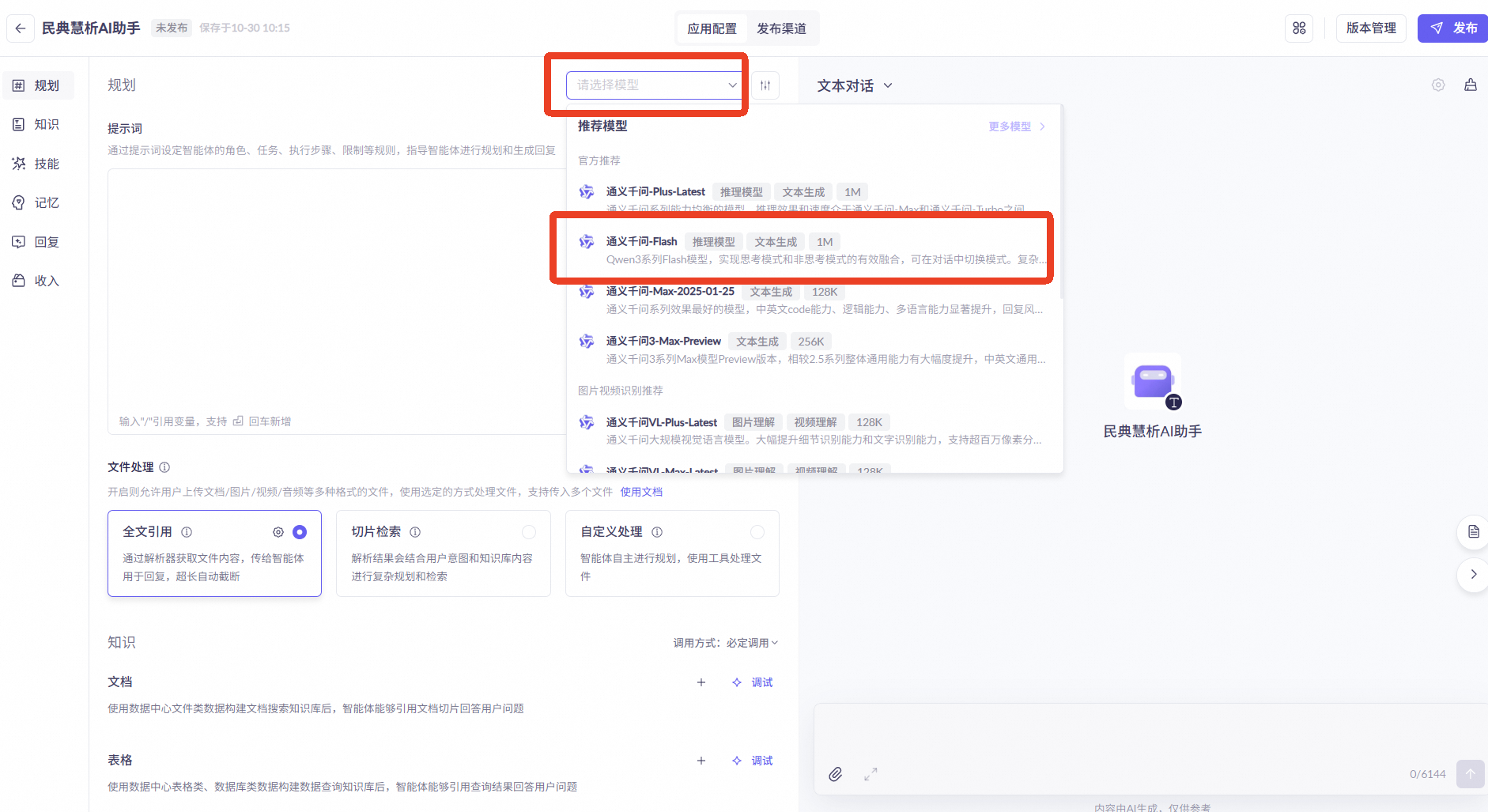Screen dimensions: 1488x812
Task: Open the 全文引用 settings gear icon
Action: point(278,532)
